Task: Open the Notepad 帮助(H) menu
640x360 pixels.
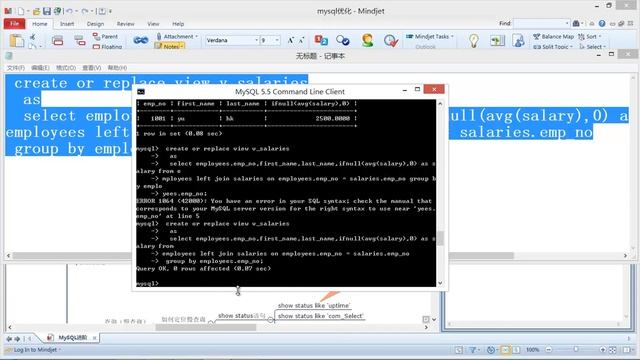Action: pyautogui.click(x=117, y=68)
